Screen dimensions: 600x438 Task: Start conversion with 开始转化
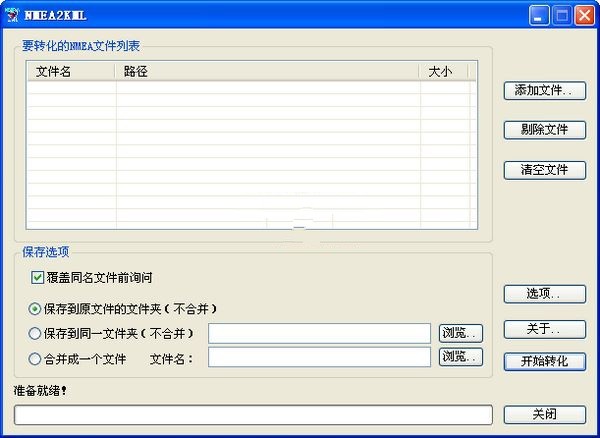tap(545, 361)
